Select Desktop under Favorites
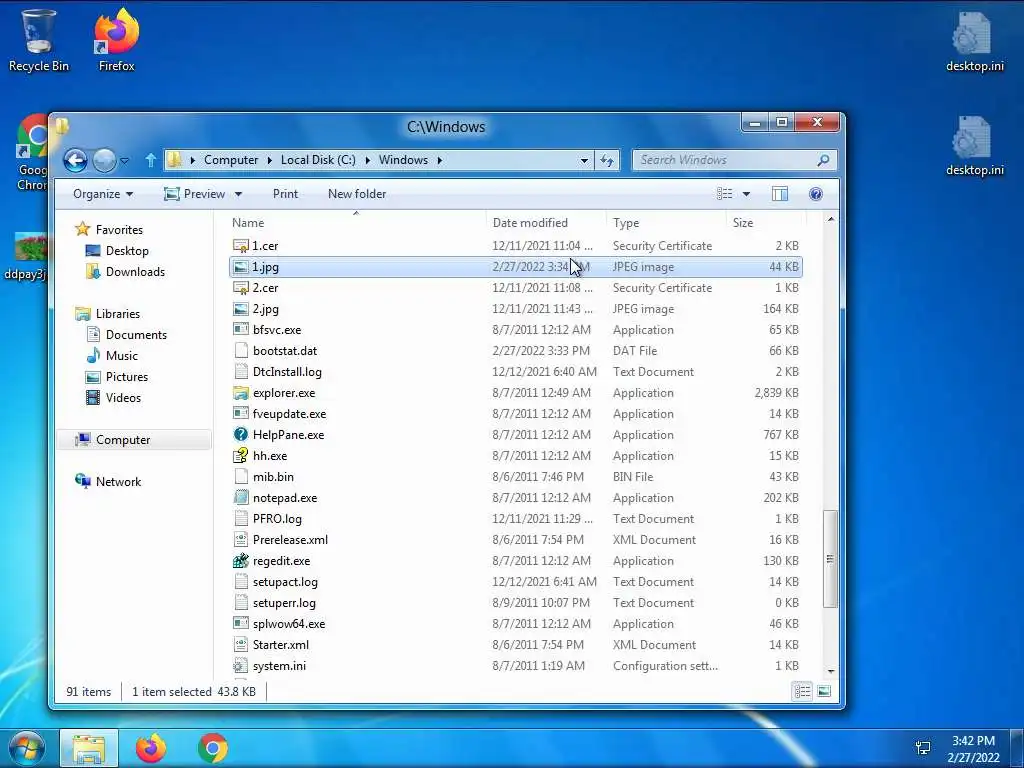Image resolution: width=1024 pixels, height=768 pixels. (x=127, y=251)
